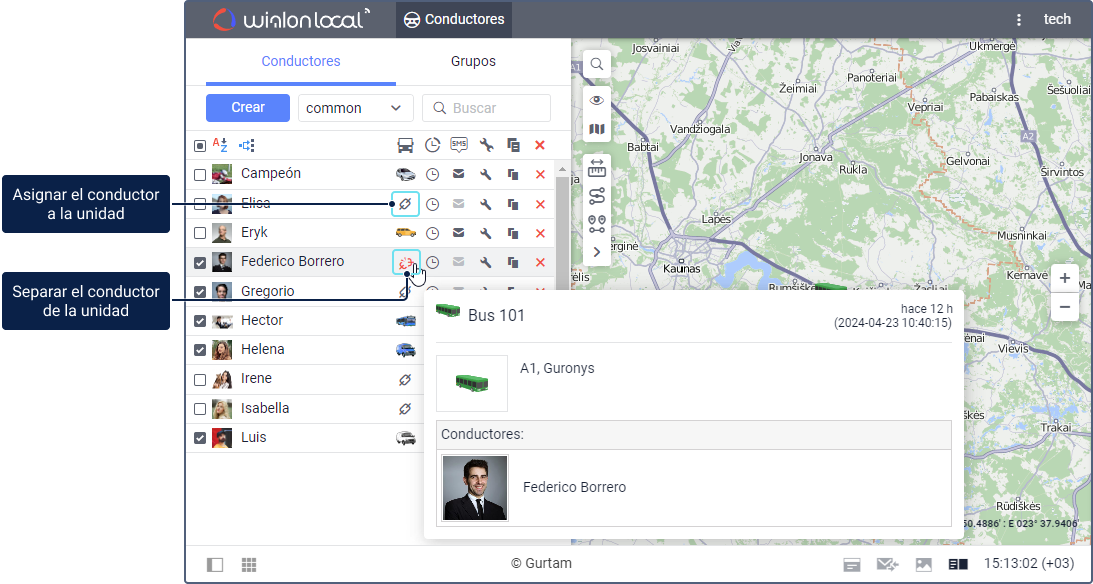Open the three-dot user menu
This screenshot has width=1093, height=584.
click(x=1019, y=19)
